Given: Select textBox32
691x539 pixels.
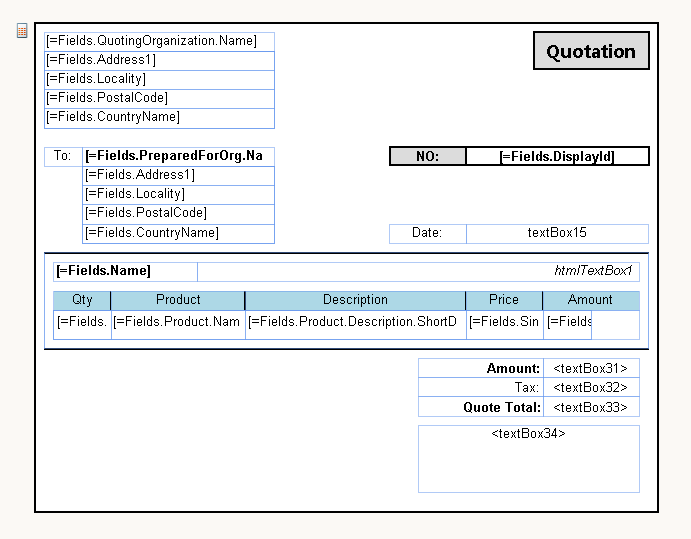Looking at the screenshot, I should click(591, 387).
